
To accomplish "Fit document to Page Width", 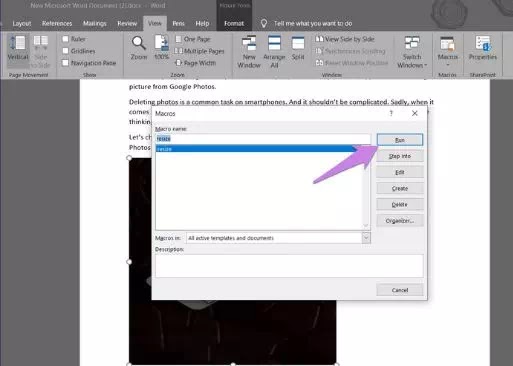I will pos(195,63).
